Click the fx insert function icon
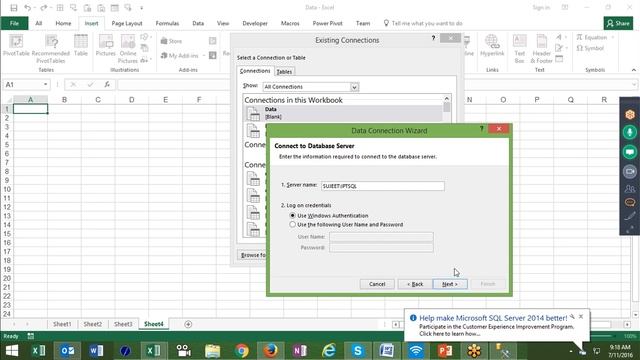Image resolution: width=640 pixels, height=360 pixels. click(107, 84)
